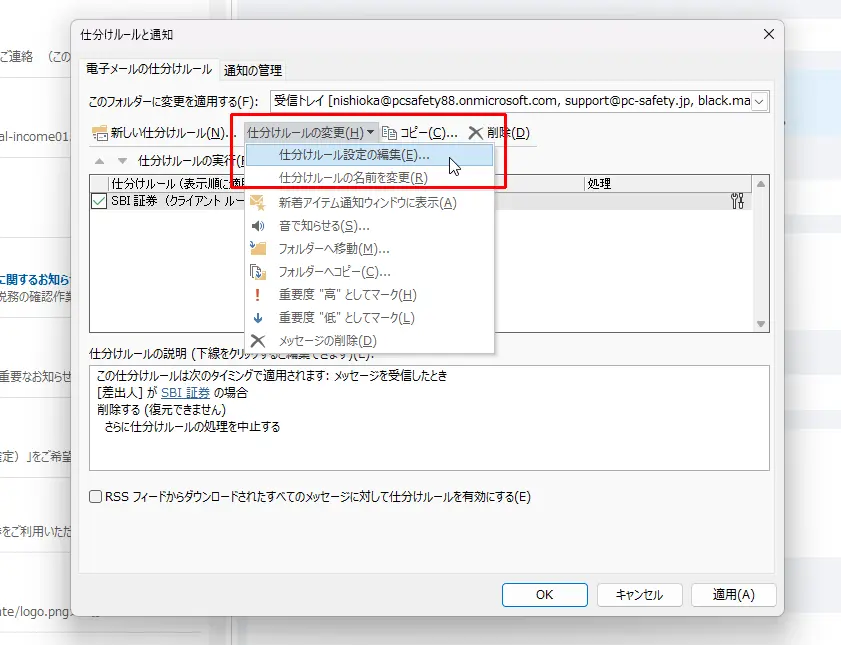Image resolution: width=841 pixels, height=645 pixels.
Task: Click the このフォルダーに変更を適用する(F): label
Action: 173,101
